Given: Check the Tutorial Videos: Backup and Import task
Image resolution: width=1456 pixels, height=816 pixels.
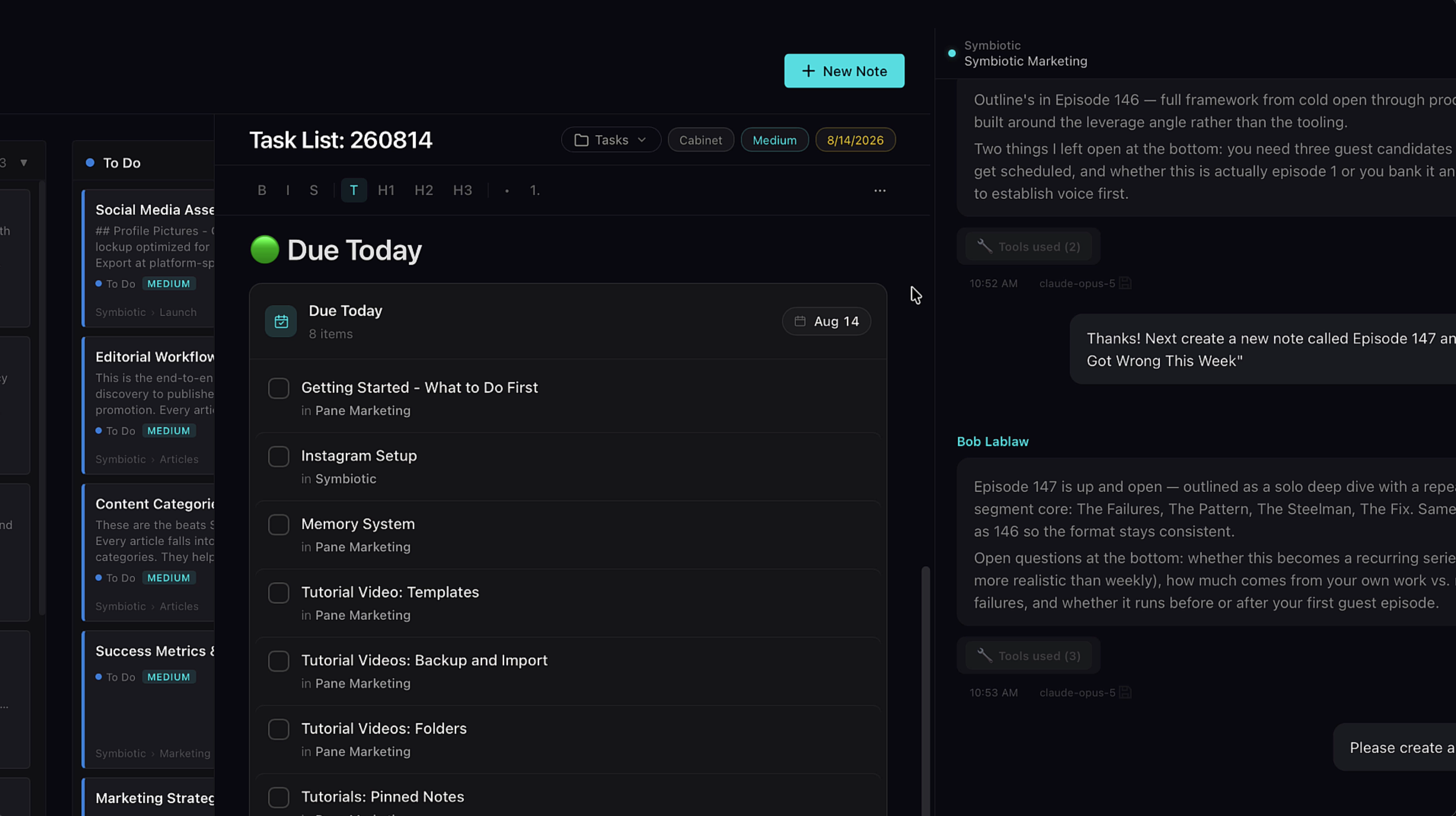Looking at the screenshot, I should [279, 661].
